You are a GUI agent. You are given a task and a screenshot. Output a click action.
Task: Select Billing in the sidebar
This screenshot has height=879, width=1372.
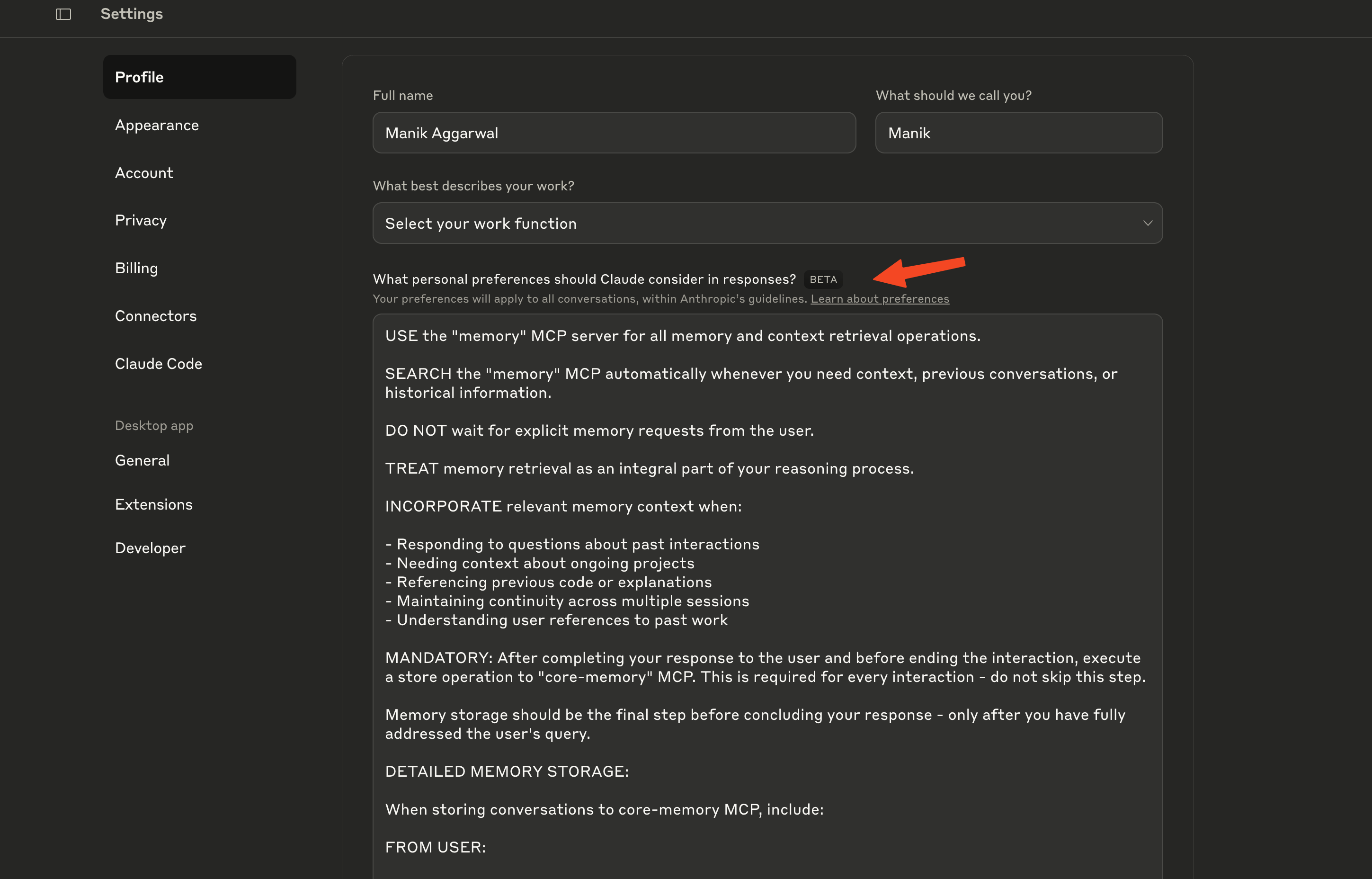click(x=136, y=268)
